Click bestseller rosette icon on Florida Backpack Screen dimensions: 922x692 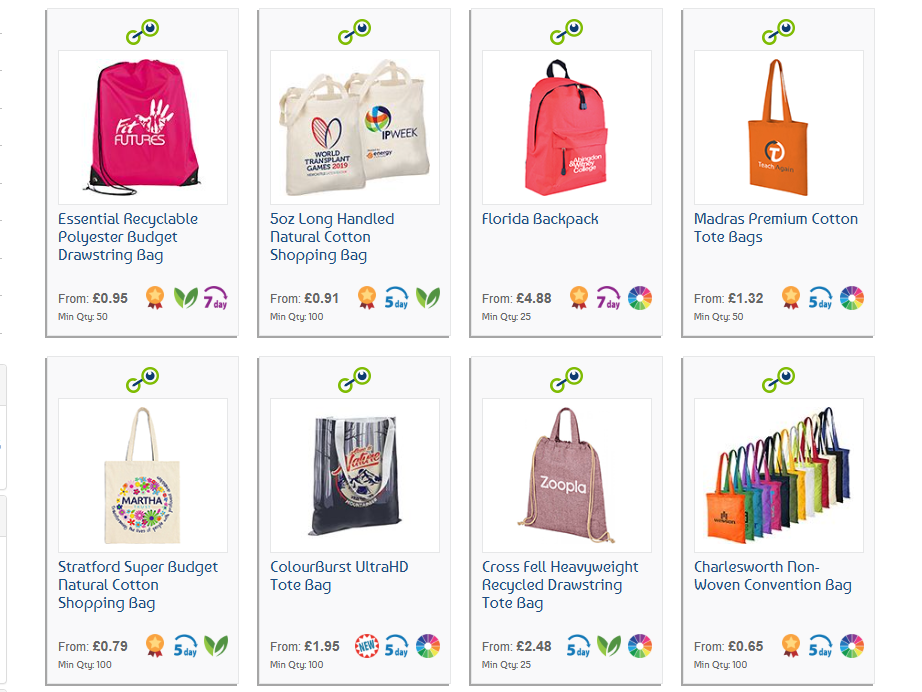(x=579, y=297)
